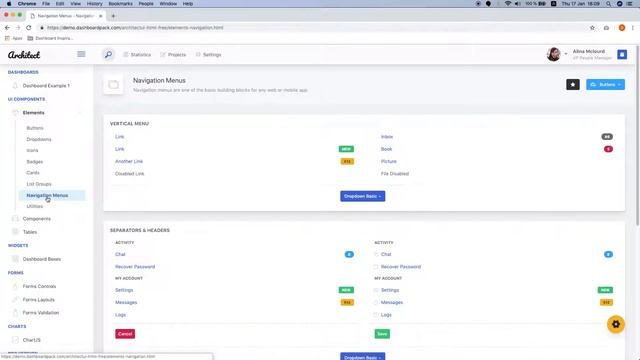The width and height of the screenshot is (640, 360).
Task: Open Icons under Elements
Action: 32,151
